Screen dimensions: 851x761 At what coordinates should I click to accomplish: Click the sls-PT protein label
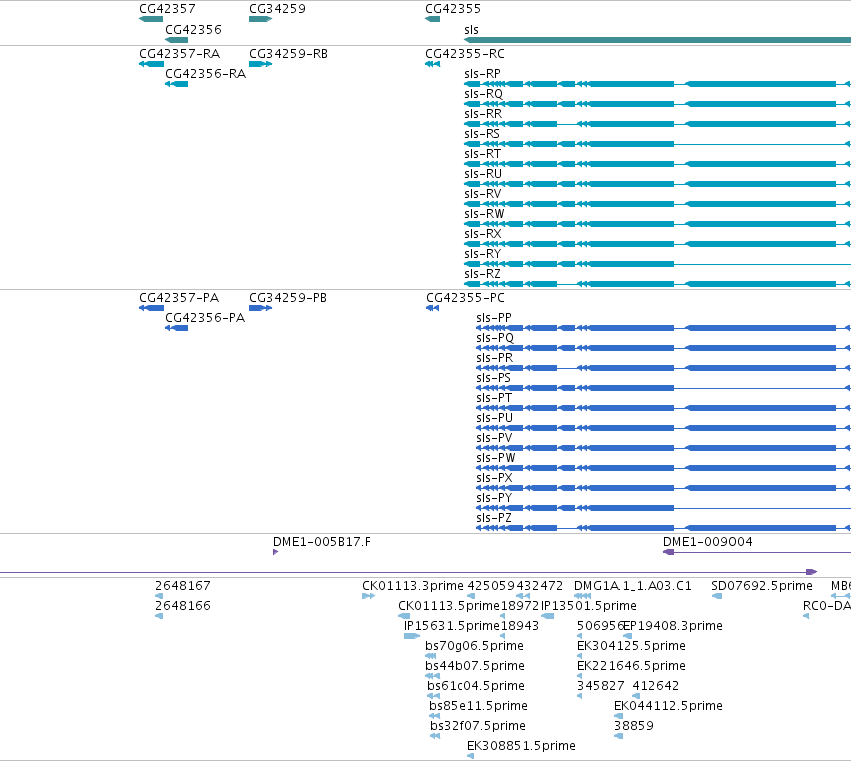[494, 398]
